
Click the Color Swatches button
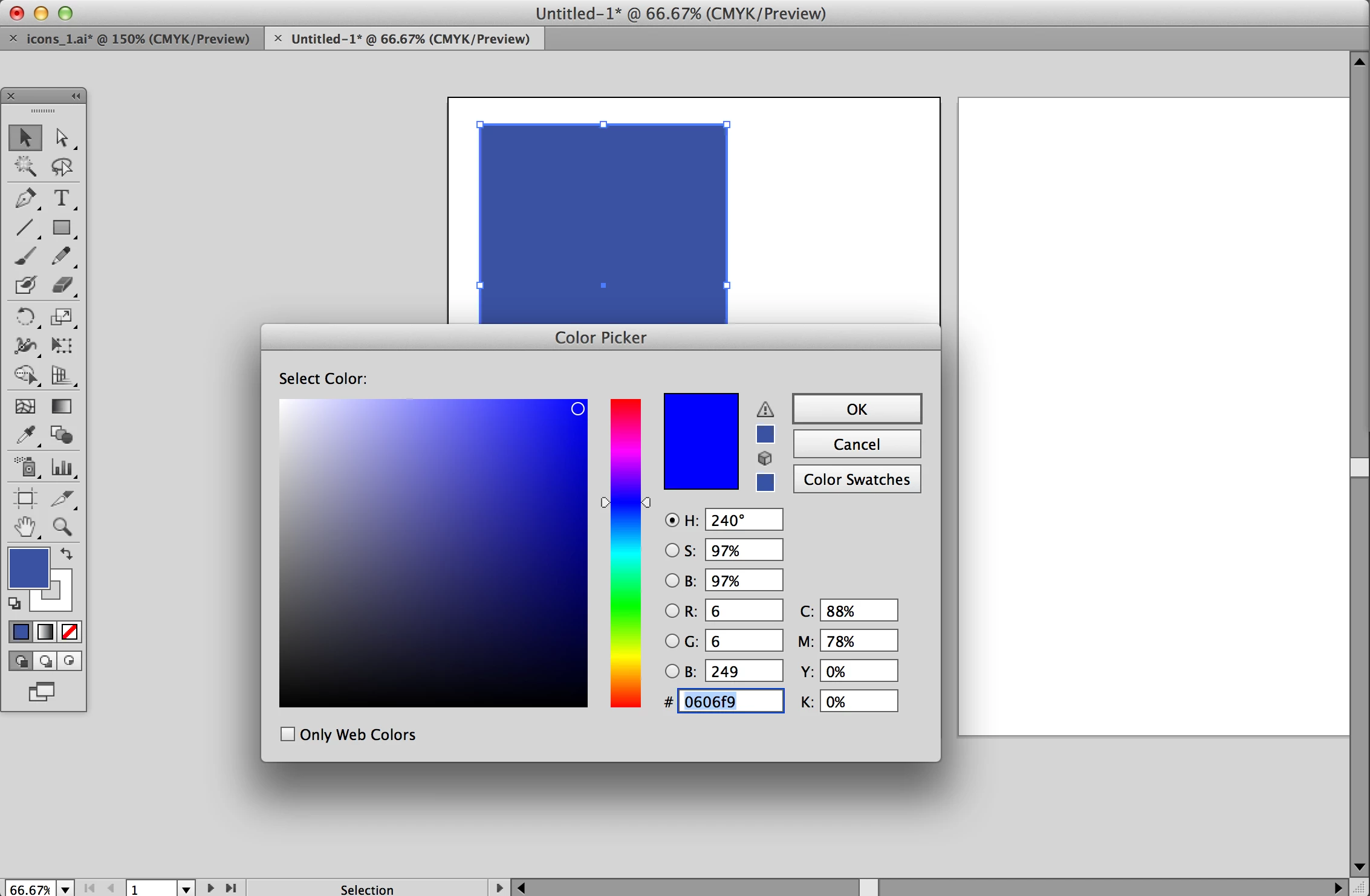tap(856, 479)
